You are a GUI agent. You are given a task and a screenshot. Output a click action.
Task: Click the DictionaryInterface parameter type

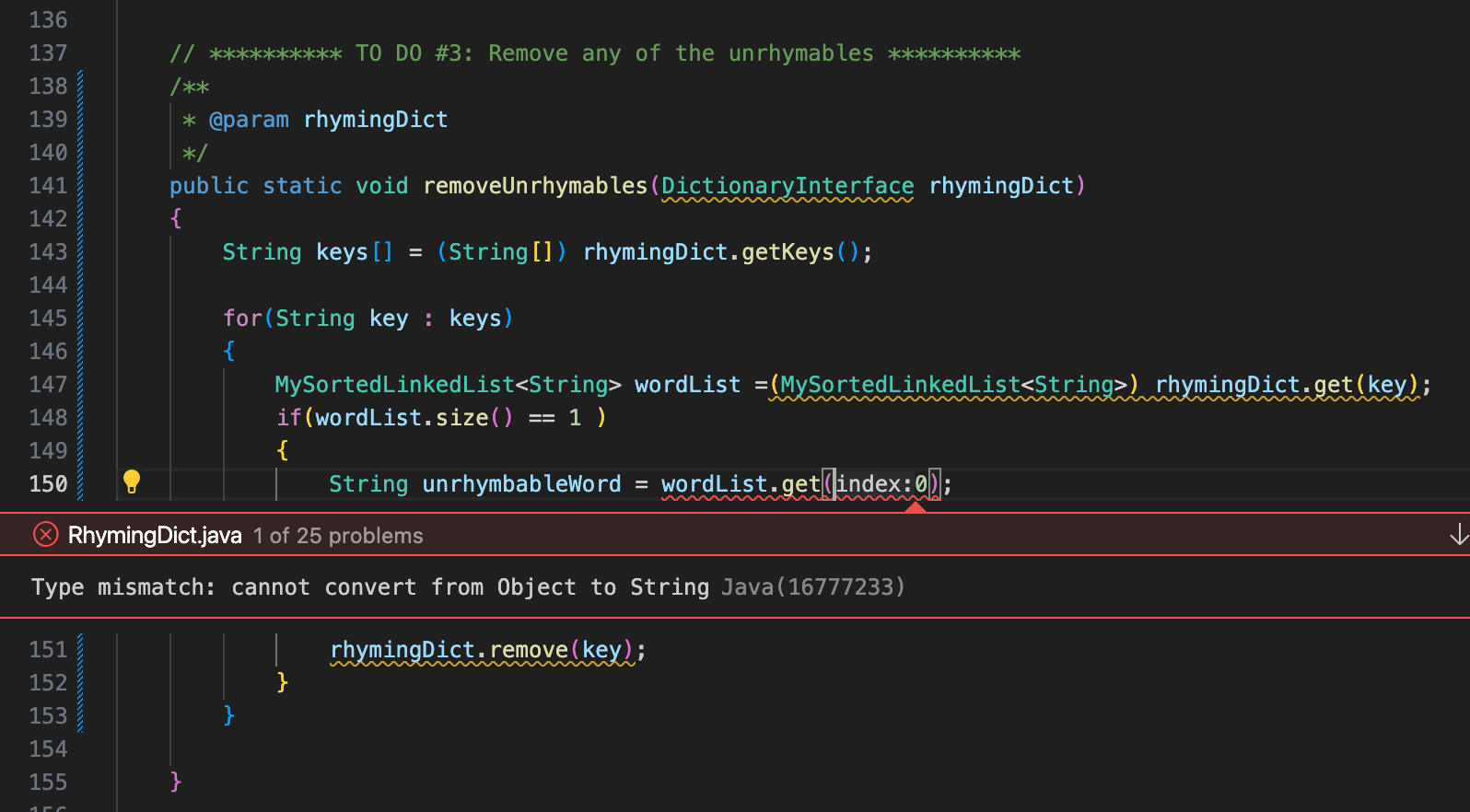coord(787,186)
